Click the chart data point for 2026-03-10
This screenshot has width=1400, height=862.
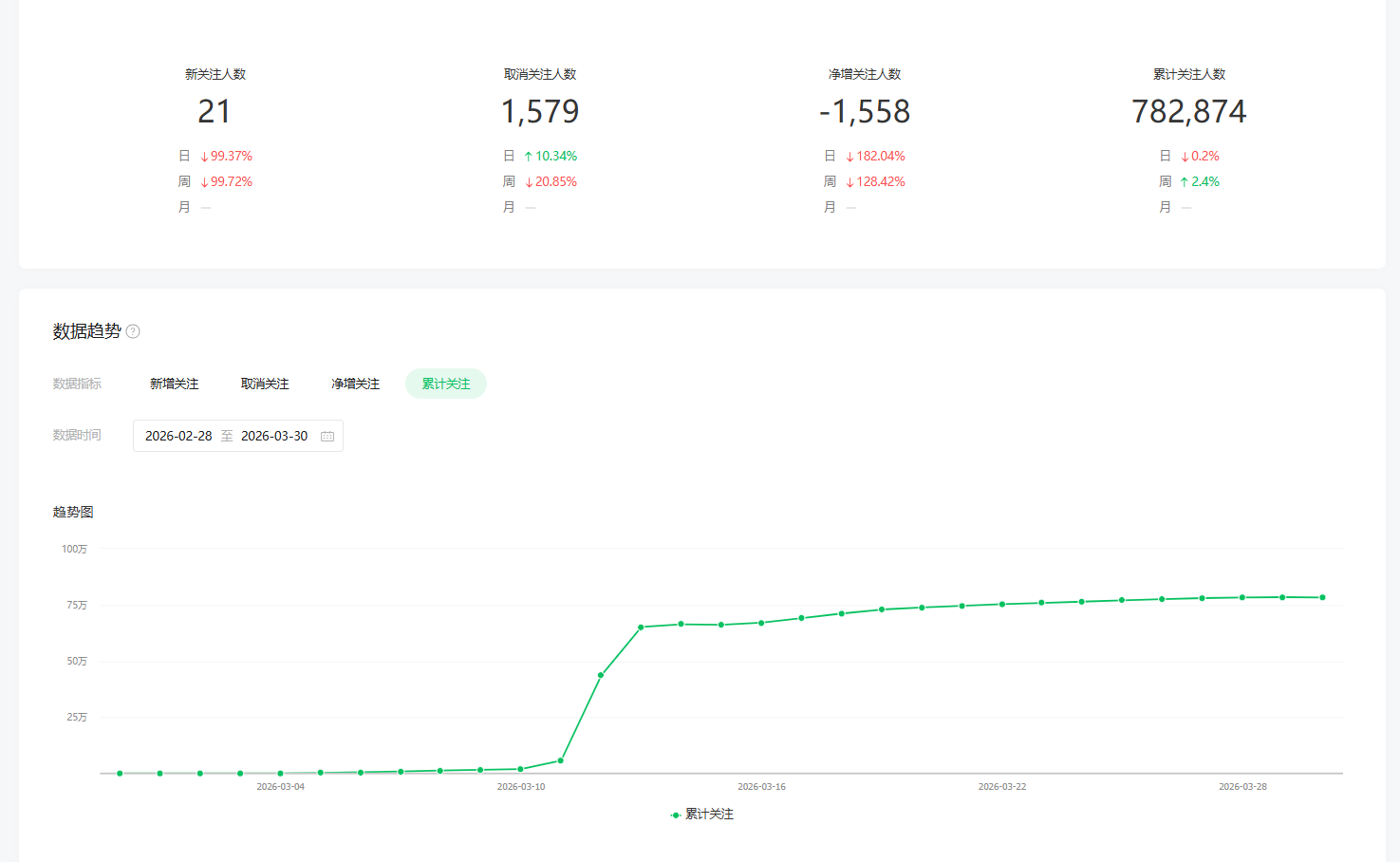point(520,769)
